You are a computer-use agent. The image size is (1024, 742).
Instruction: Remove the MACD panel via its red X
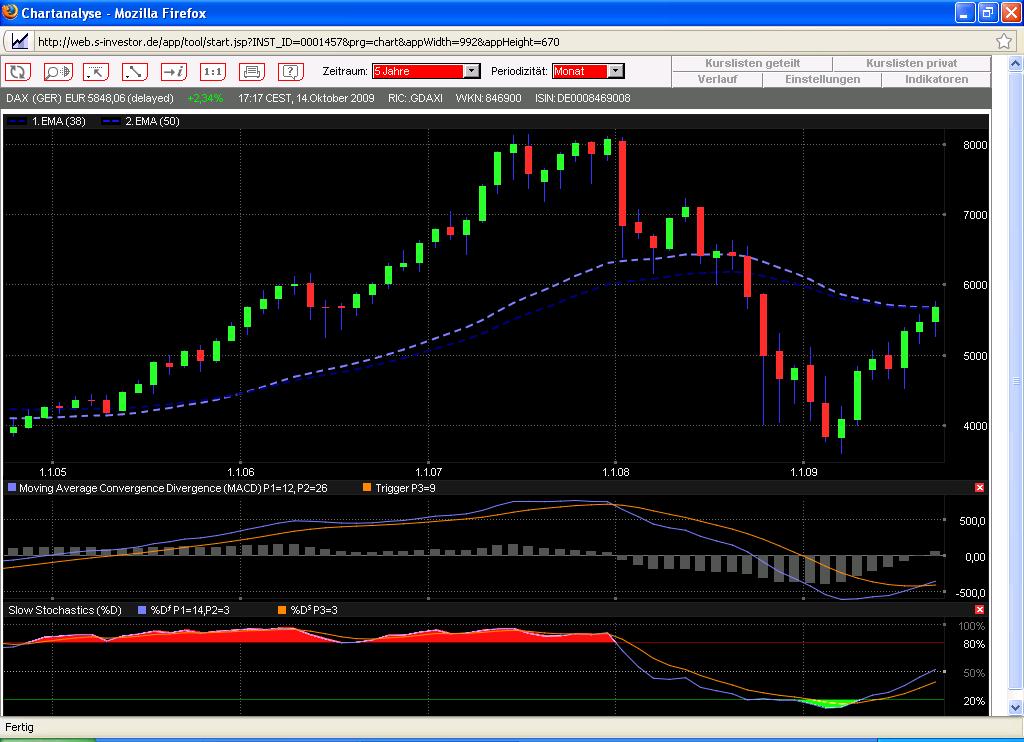point(979,487)
